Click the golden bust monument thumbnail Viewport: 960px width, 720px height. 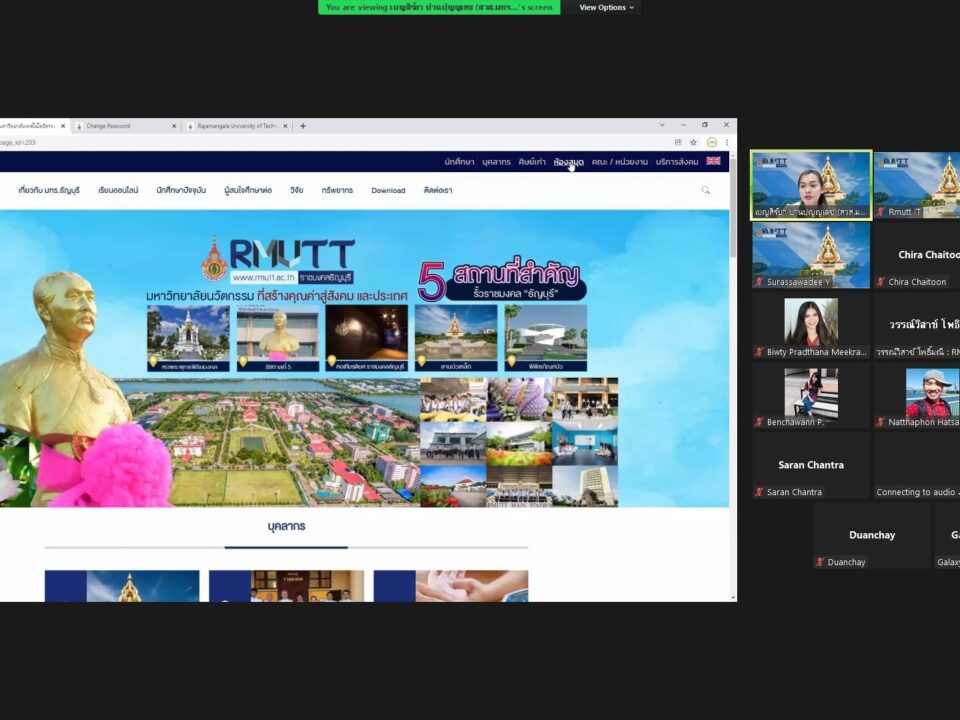(278, 338)
